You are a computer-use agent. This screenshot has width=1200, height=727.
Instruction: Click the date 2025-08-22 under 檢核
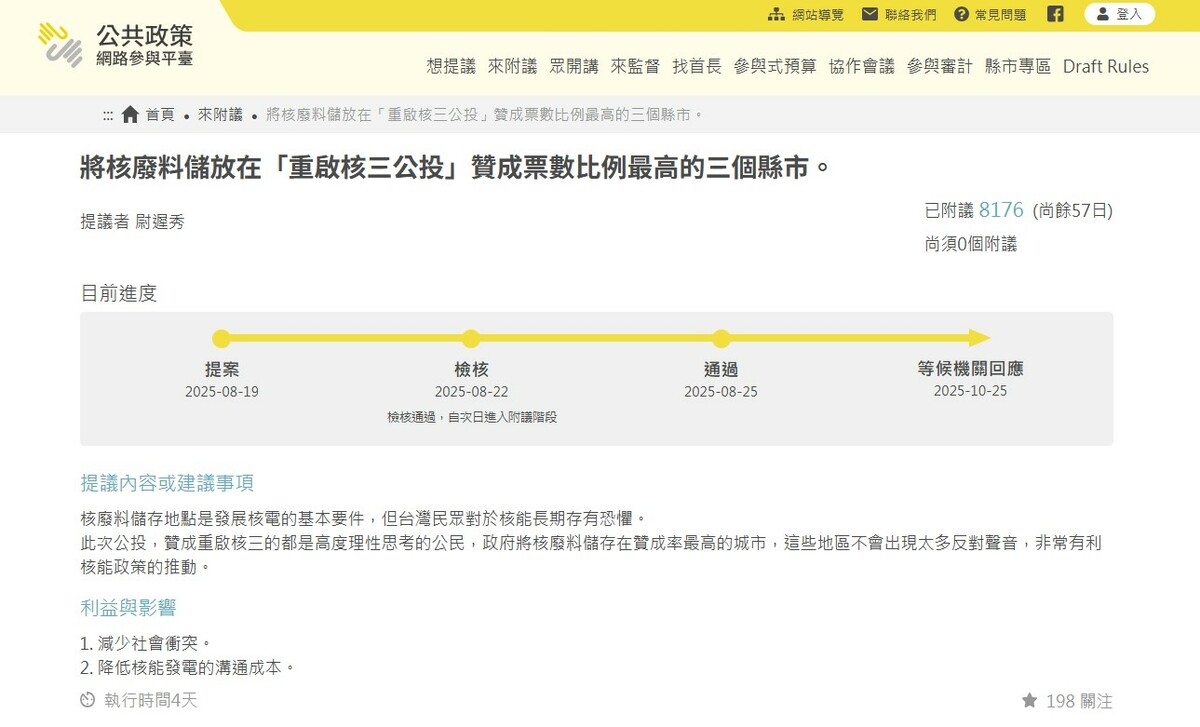tap(471, 392)
